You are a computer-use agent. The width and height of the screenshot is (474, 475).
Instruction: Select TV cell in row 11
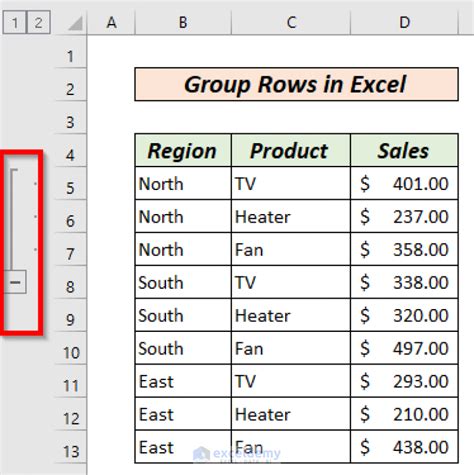click(291, 381)
